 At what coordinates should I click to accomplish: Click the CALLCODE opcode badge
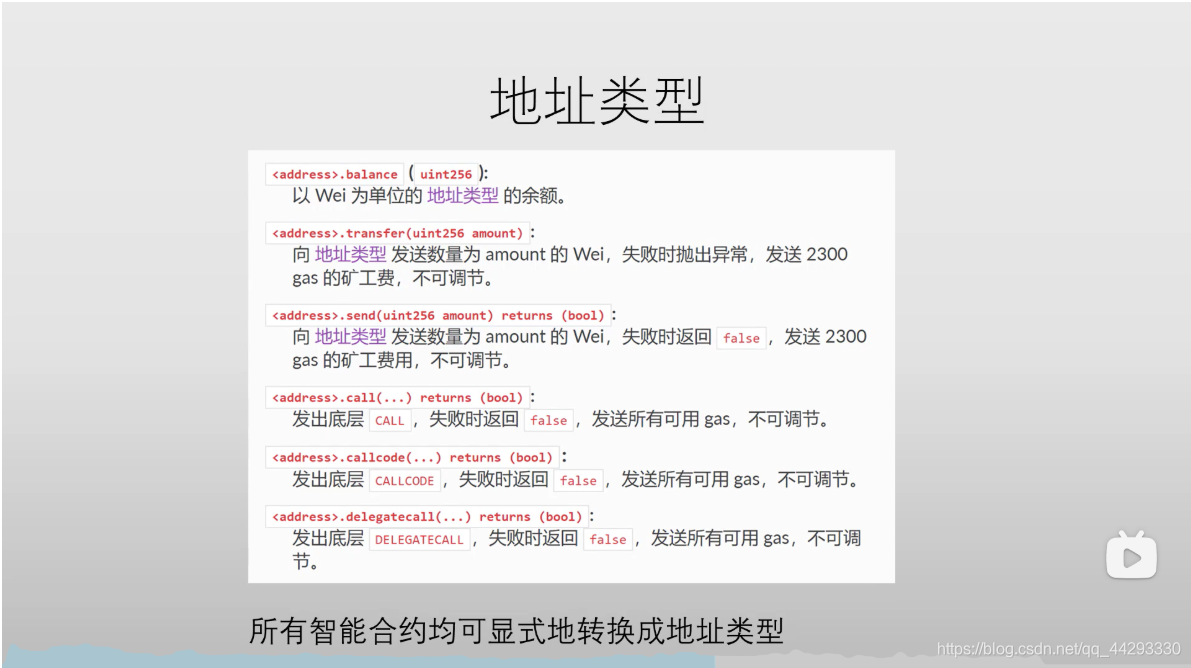pos(404,480)
